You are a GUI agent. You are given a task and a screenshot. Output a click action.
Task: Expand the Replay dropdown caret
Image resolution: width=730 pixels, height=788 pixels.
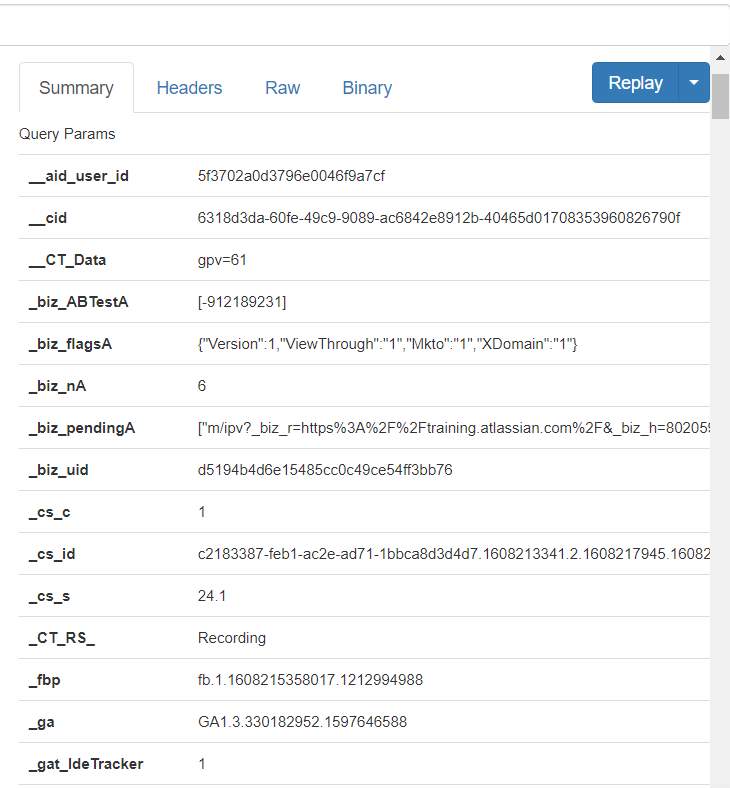pyautogui.click(x=694, y=83)
